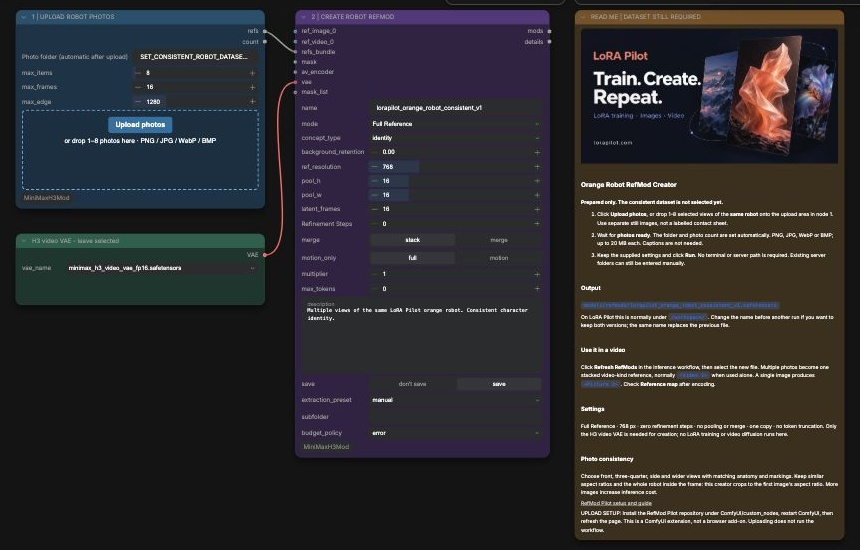Increase max_edge with plus icon
This screenshot has height=550, width=860.
pos(252,101)
